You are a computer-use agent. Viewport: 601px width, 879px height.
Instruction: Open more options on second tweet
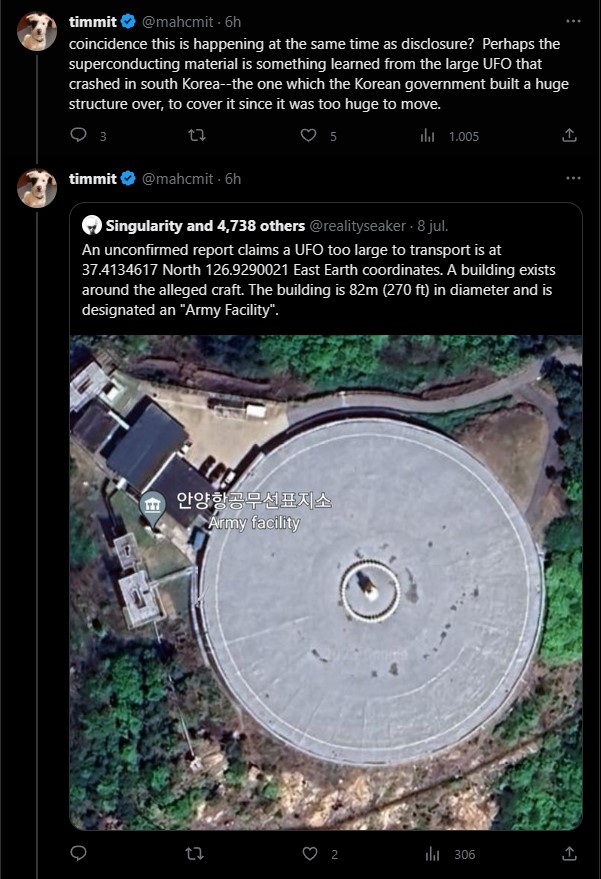pos(573,178)
